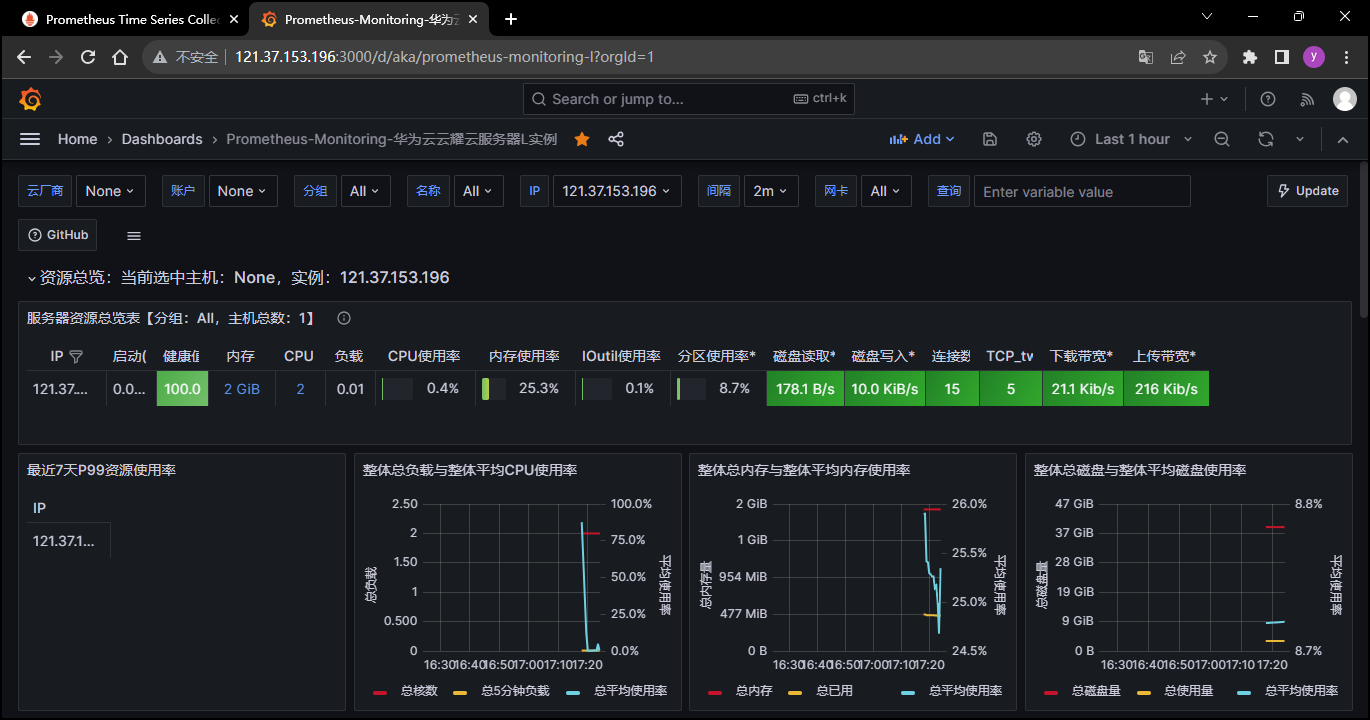The height and width of the screenshot is (720, 1370).
Task: Click the 2 GiB memory link
Action: click(x=242, y=389)
